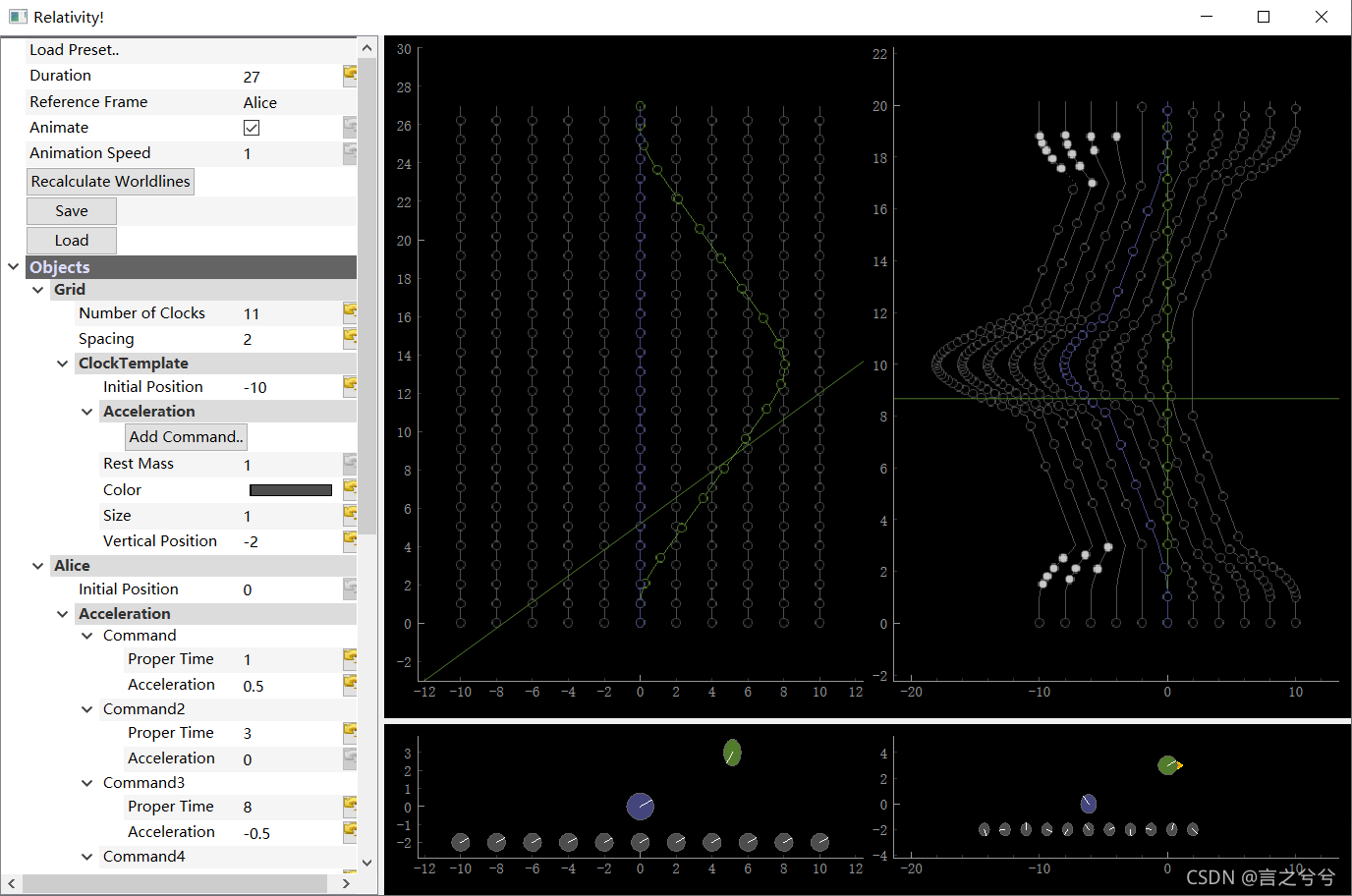Collapse the Command2 node
The width and height of the screenshot is (1352, 896).
86,709
